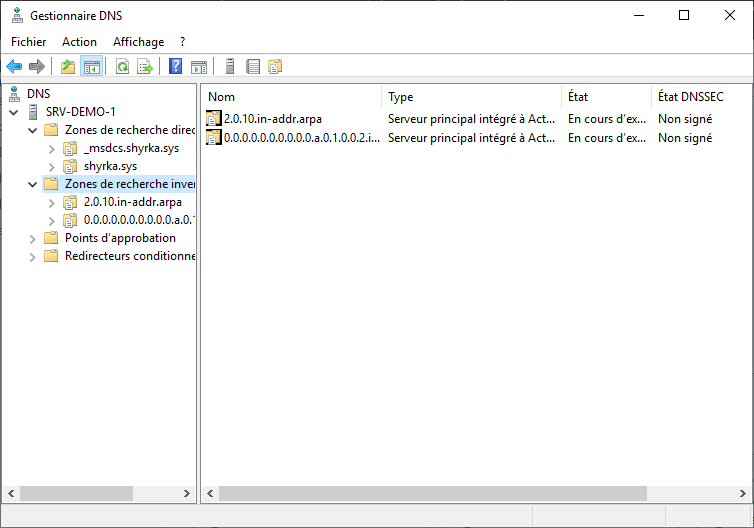
Task: Collapse the Zones de recherche inversée folder
Action: [x=32, y=185]
